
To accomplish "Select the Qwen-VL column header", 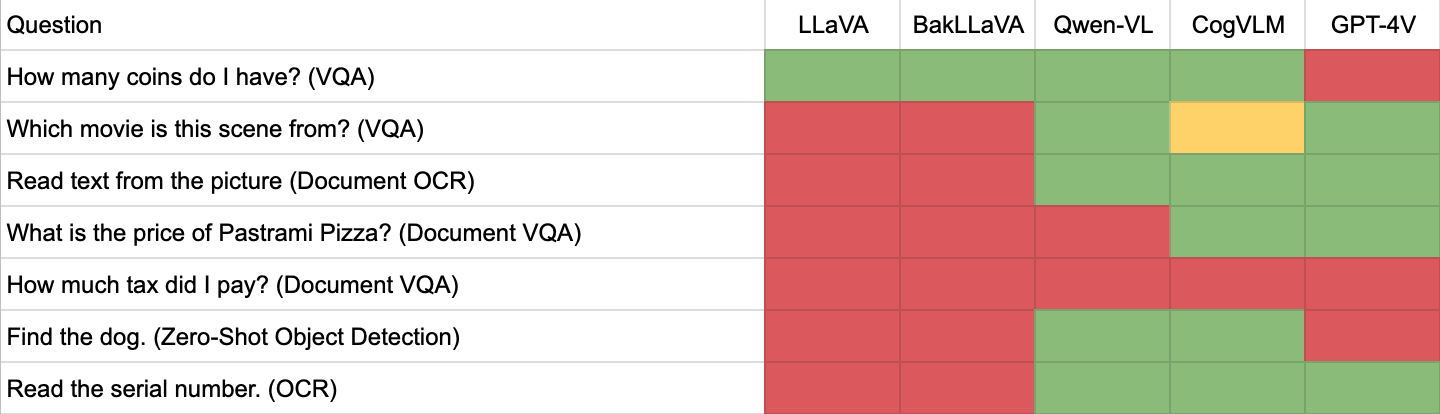I will [x=1103, y=25].
